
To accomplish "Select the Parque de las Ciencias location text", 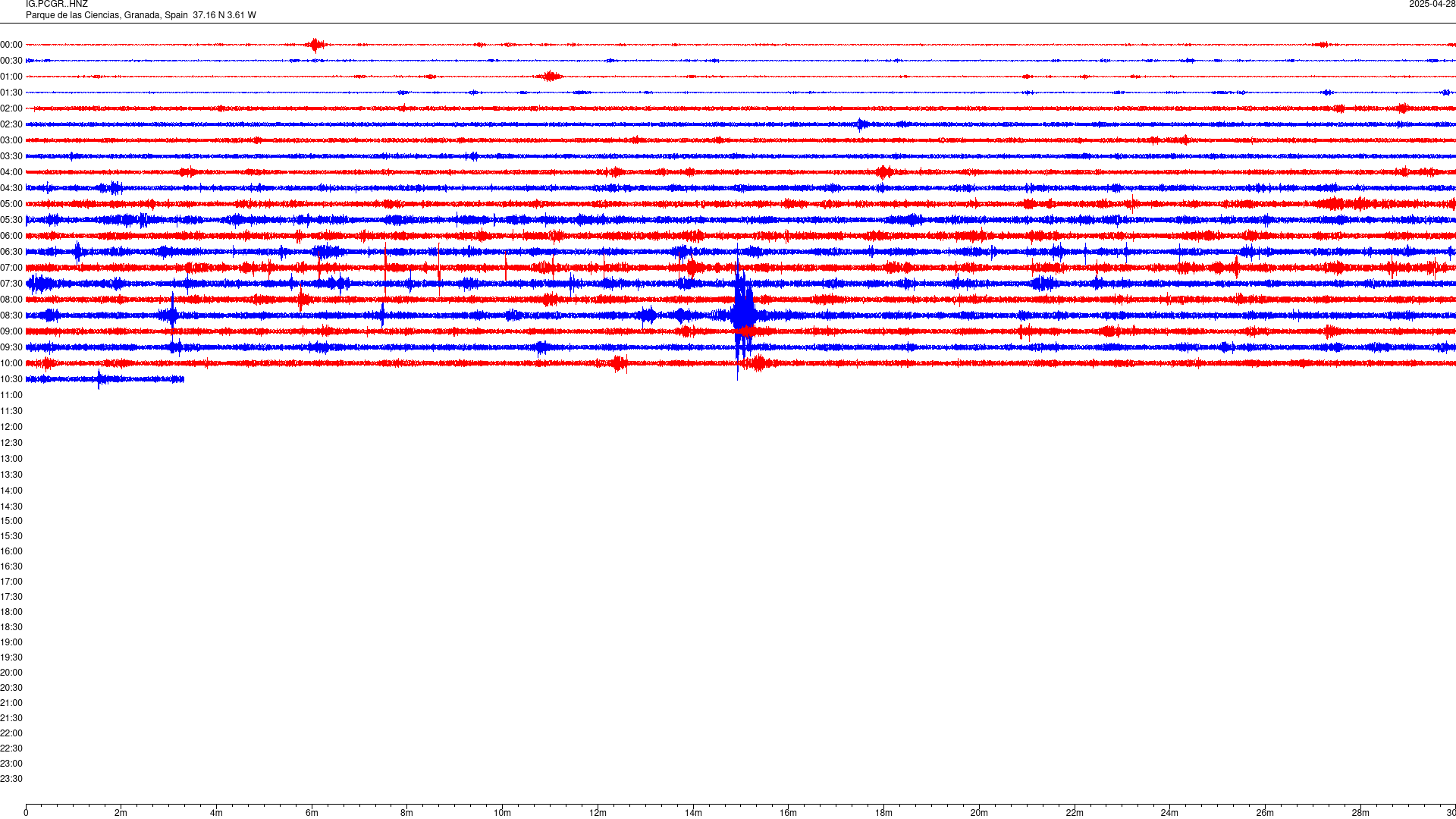I will pyautogui.click(x=140, y=15).
